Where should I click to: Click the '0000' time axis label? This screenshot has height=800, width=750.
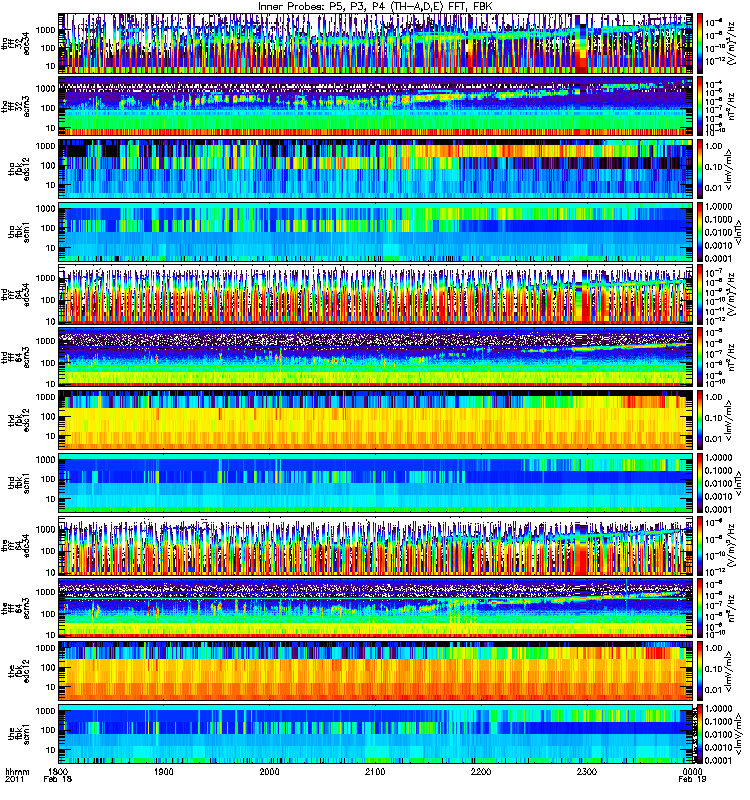click(692, 772)
